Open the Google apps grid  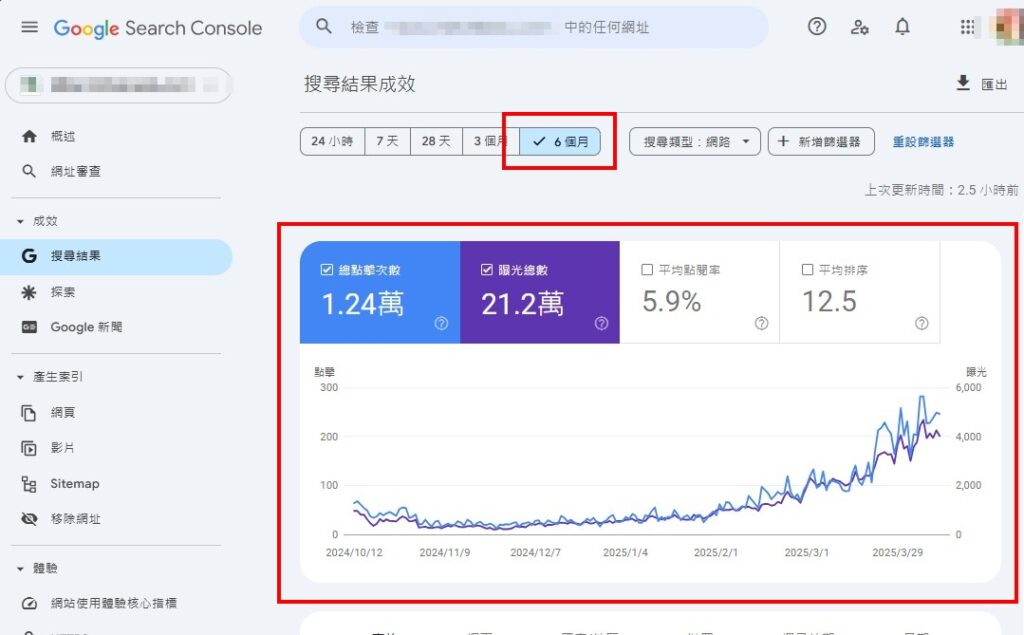click(967, 27)
